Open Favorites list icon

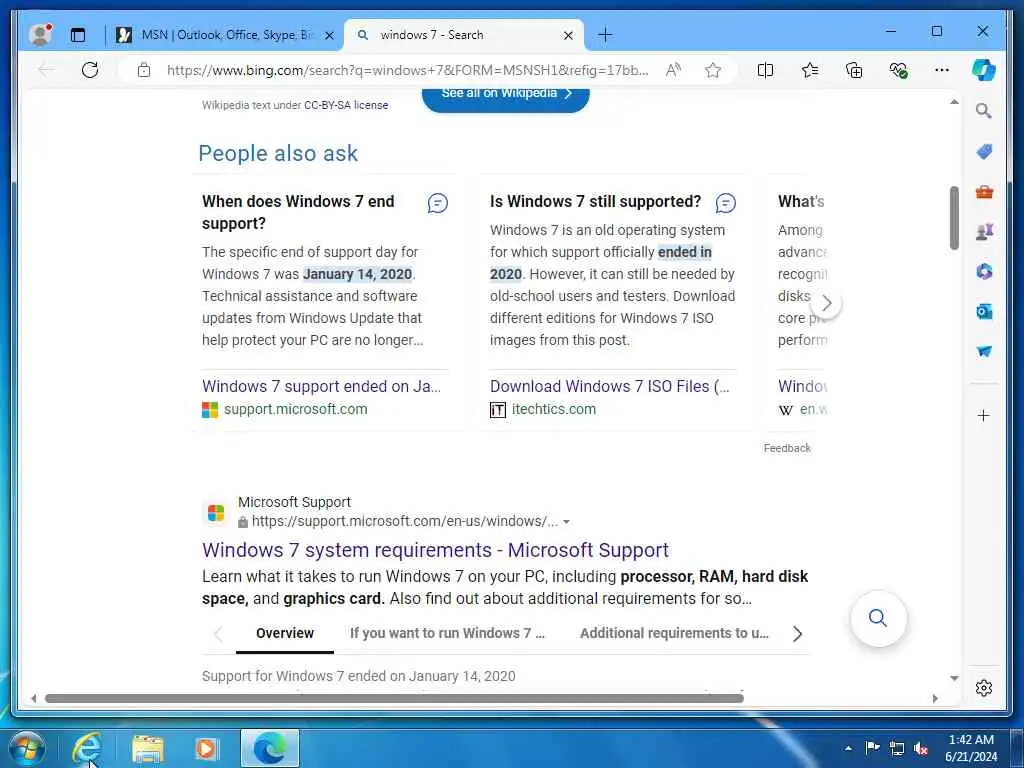(810, 70)
